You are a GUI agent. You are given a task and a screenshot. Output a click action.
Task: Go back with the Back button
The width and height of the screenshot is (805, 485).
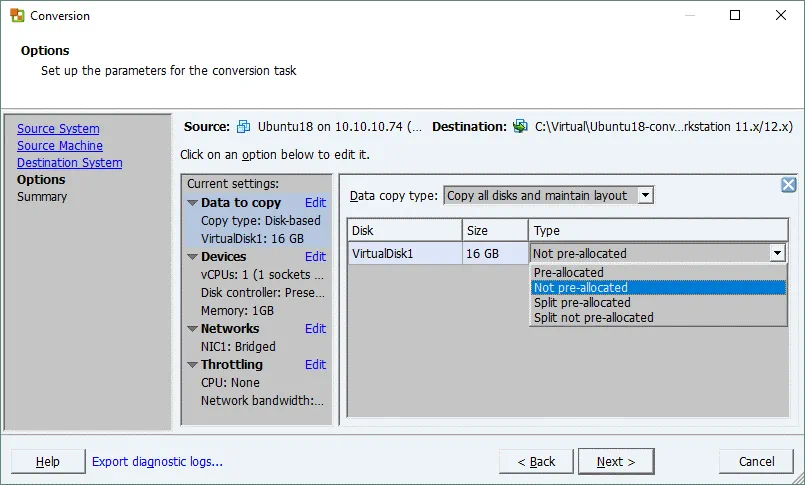(x=535, y=461)
